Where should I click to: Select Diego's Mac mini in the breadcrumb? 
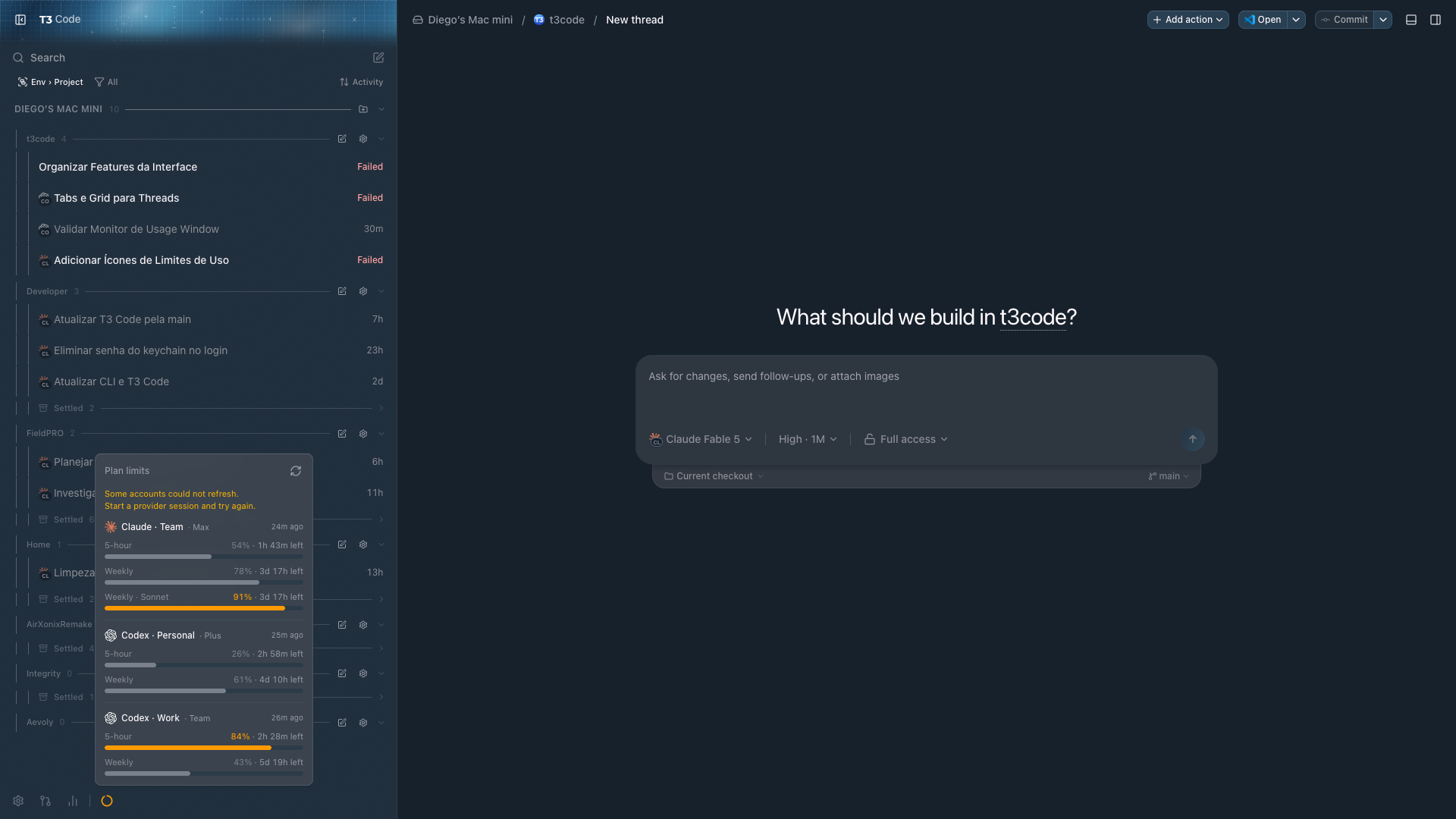pos(463,20)
